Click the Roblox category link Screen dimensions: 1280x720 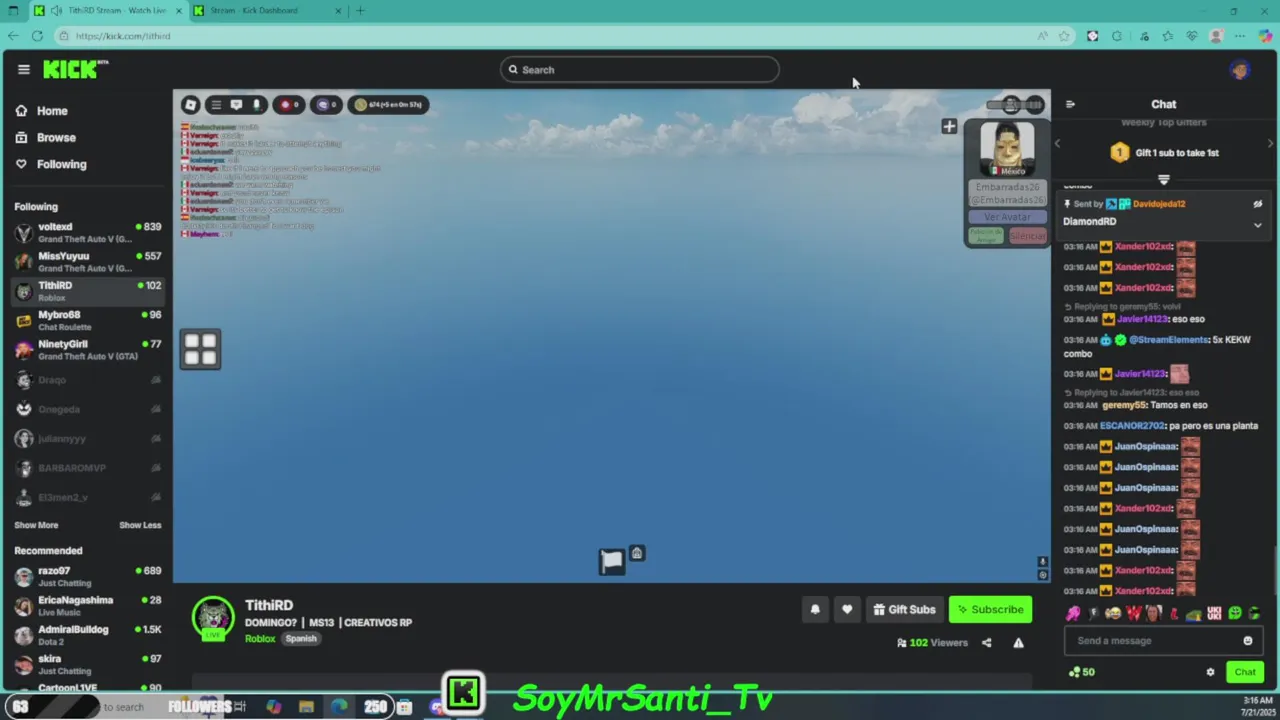click(x=260, y=638)
